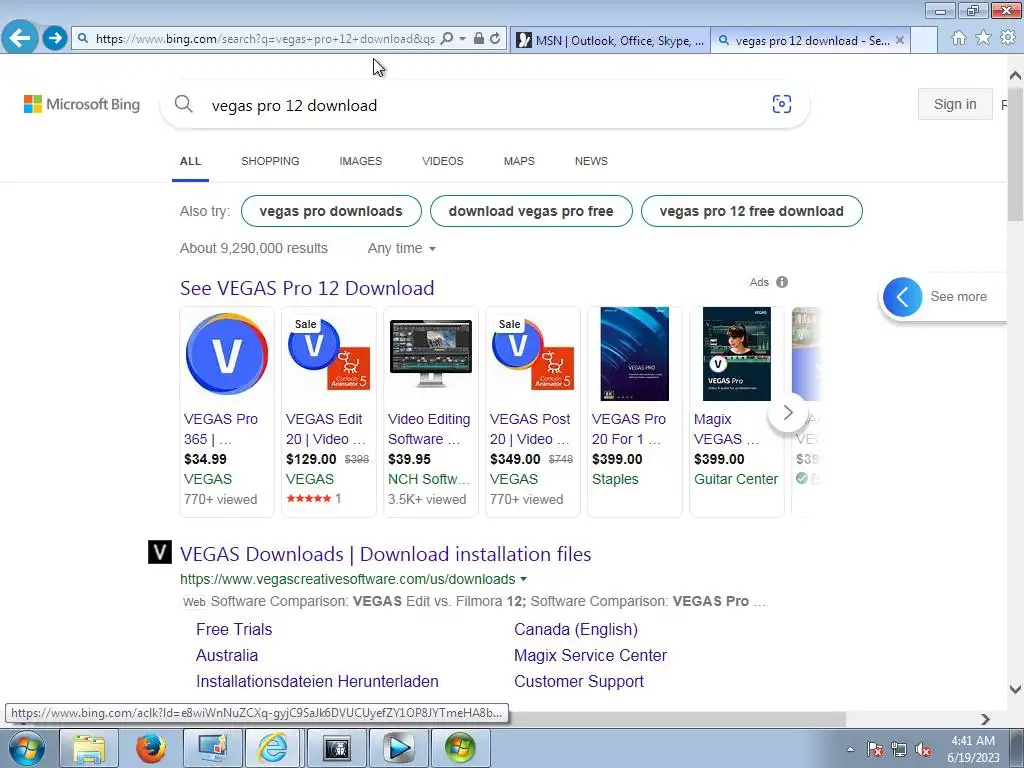Try suggestion download vegas pro free
Viewport: 1024px width, 768px height.
[531, 211]
